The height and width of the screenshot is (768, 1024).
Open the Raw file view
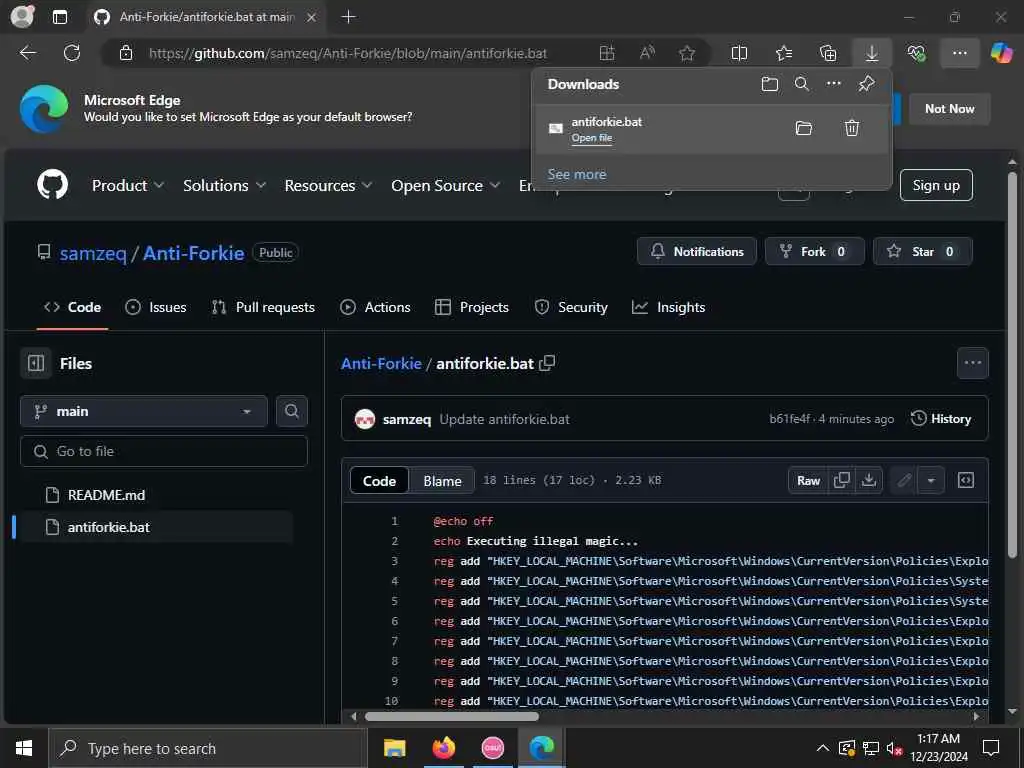(808, 481)
